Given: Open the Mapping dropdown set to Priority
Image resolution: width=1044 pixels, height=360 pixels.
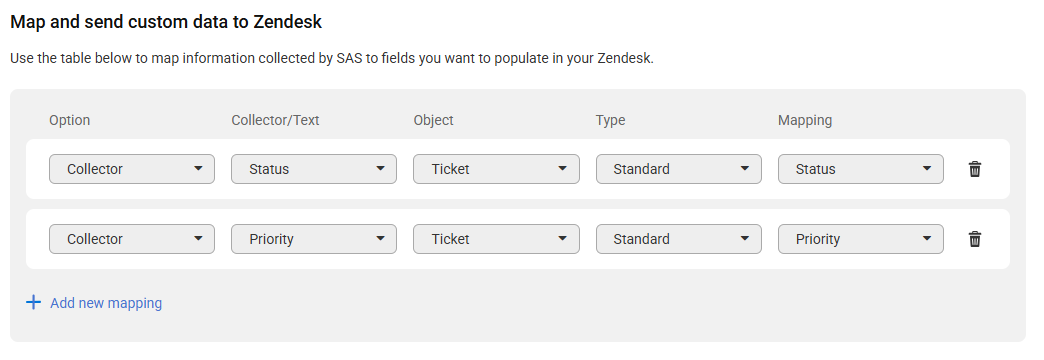Looking at the screenshot, I should click(x=860, y=239).
